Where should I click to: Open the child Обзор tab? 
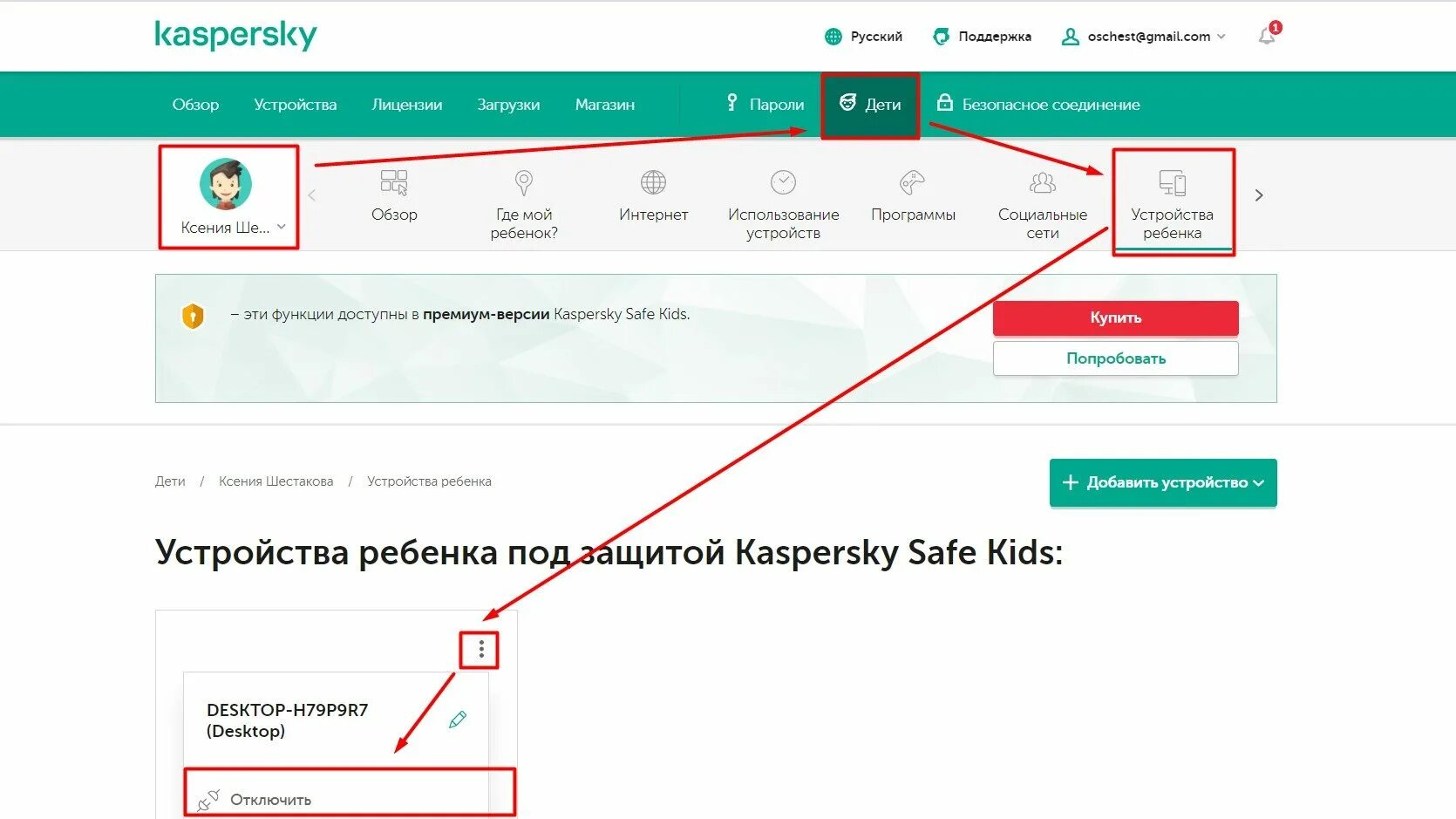(394, 196)
